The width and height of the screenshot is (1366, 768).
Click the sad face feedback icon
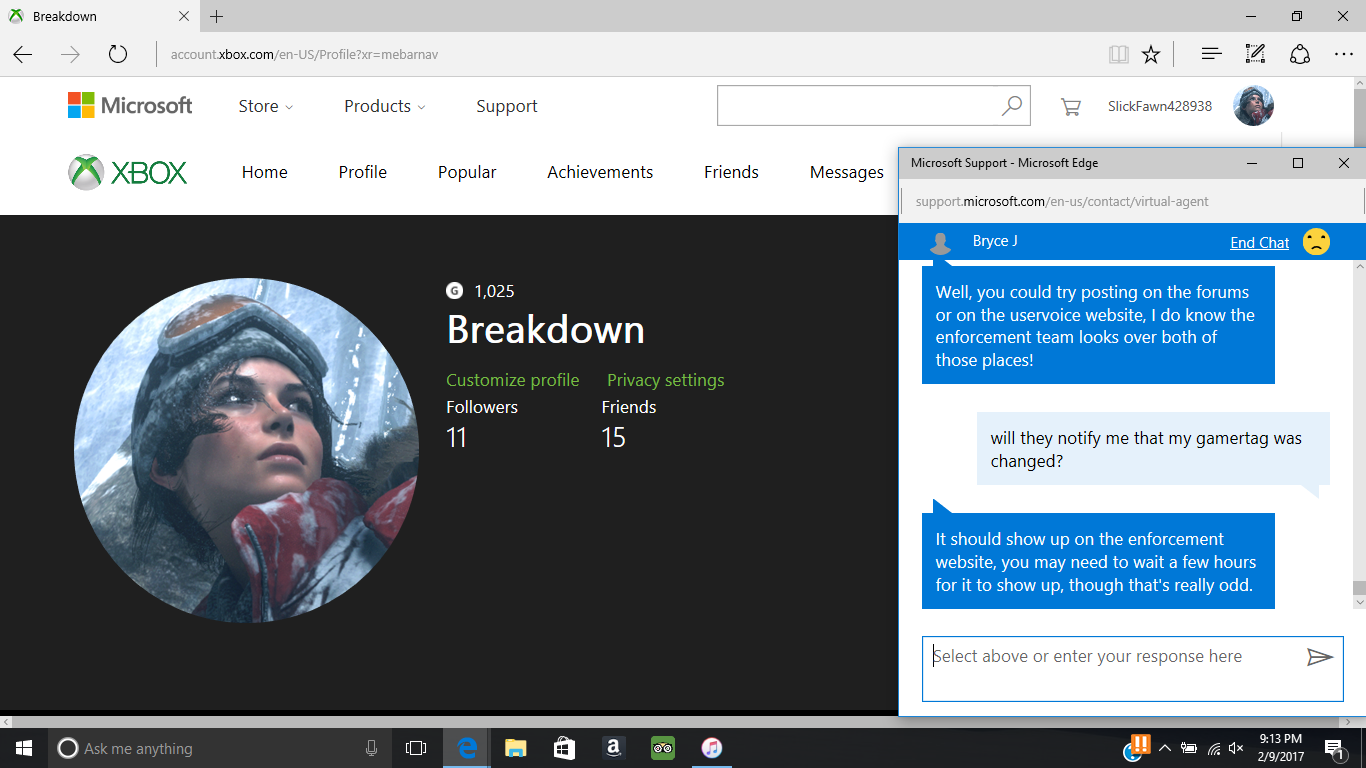point(1316,242)
